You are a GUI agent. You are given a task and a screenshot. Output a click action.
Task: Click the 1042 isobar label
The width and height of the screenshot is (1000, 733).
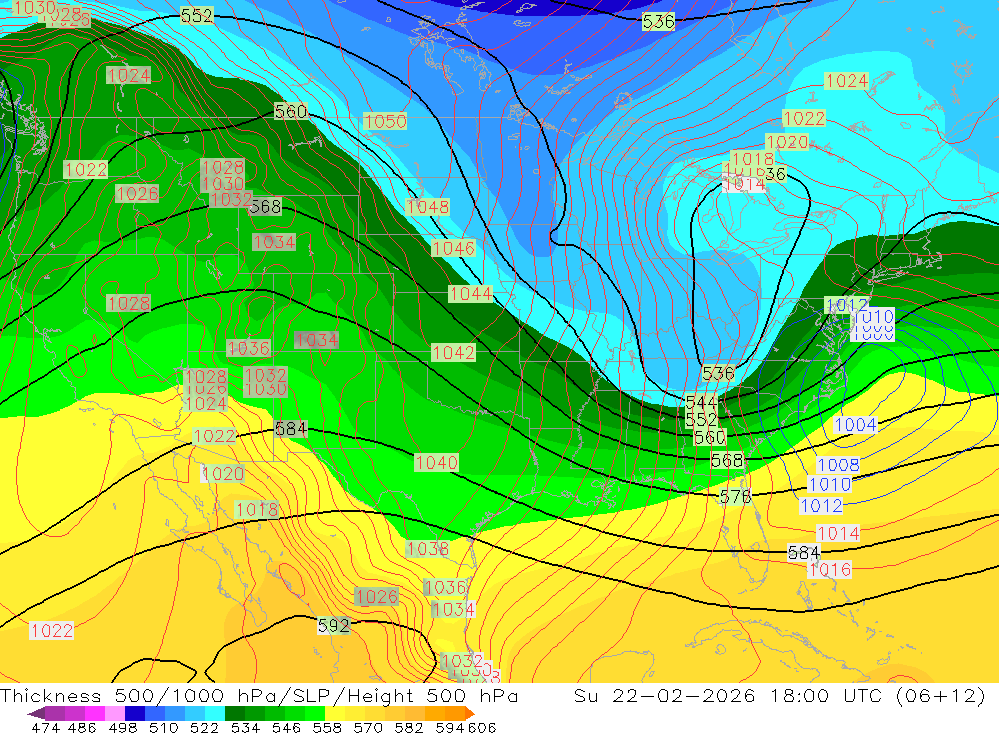pyautogui.click(x=453, y=353)
